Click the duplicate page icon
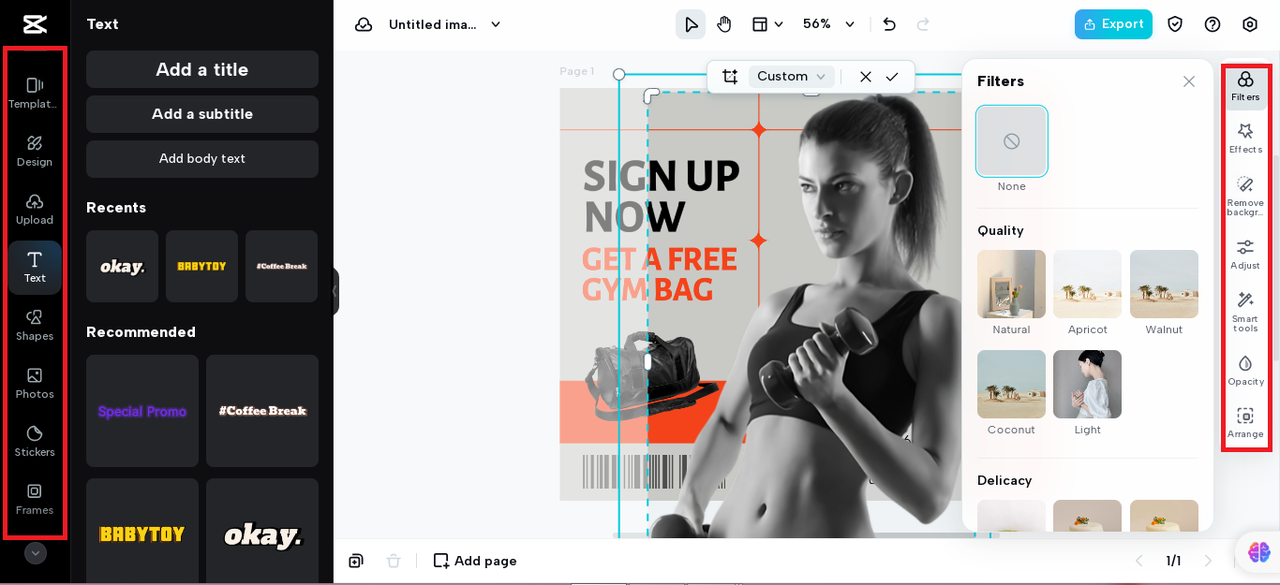The height and width of the screenshot is (585, 1280). (356, 561)
